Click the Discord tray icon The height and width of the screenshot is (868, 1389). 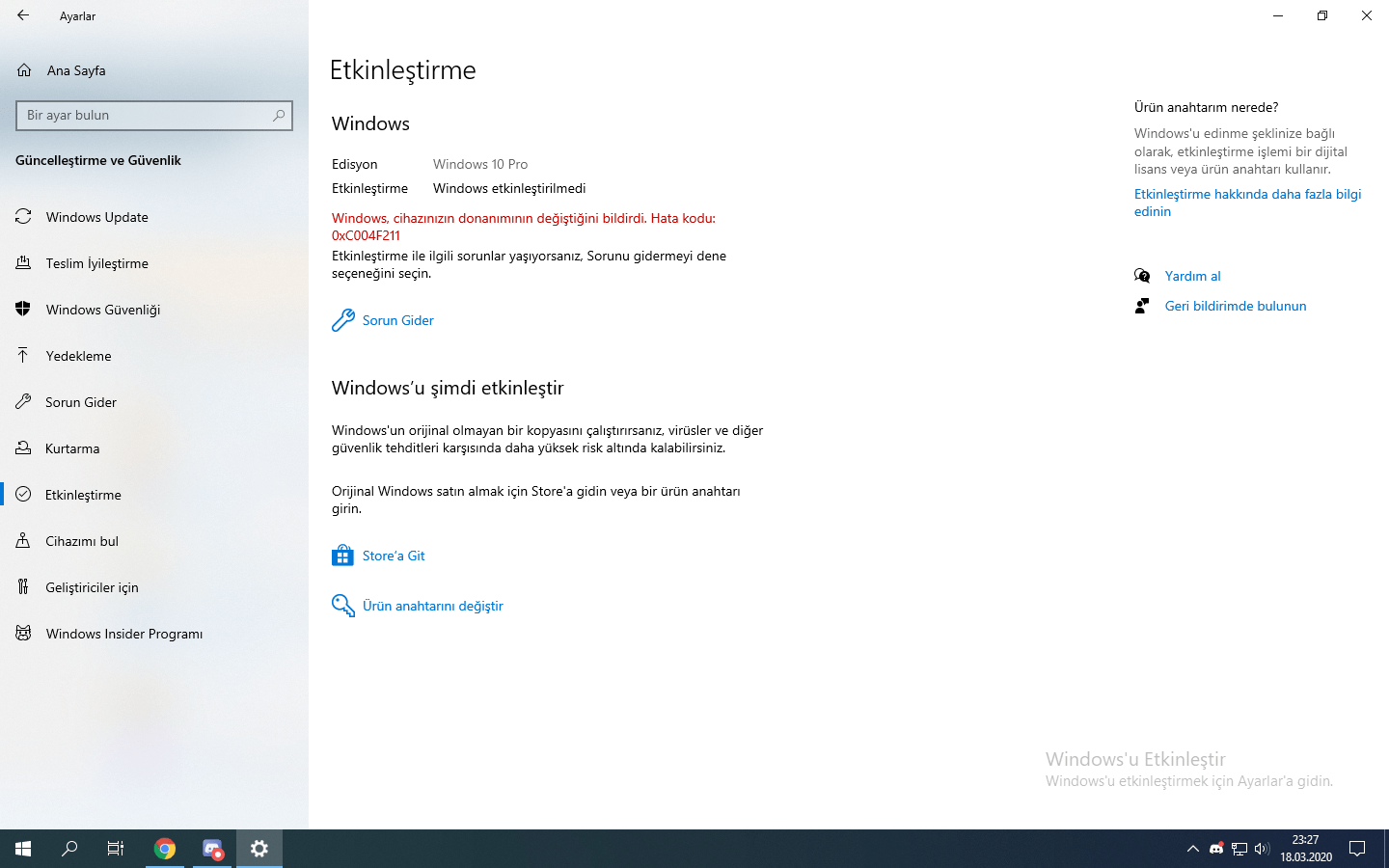1216,849
